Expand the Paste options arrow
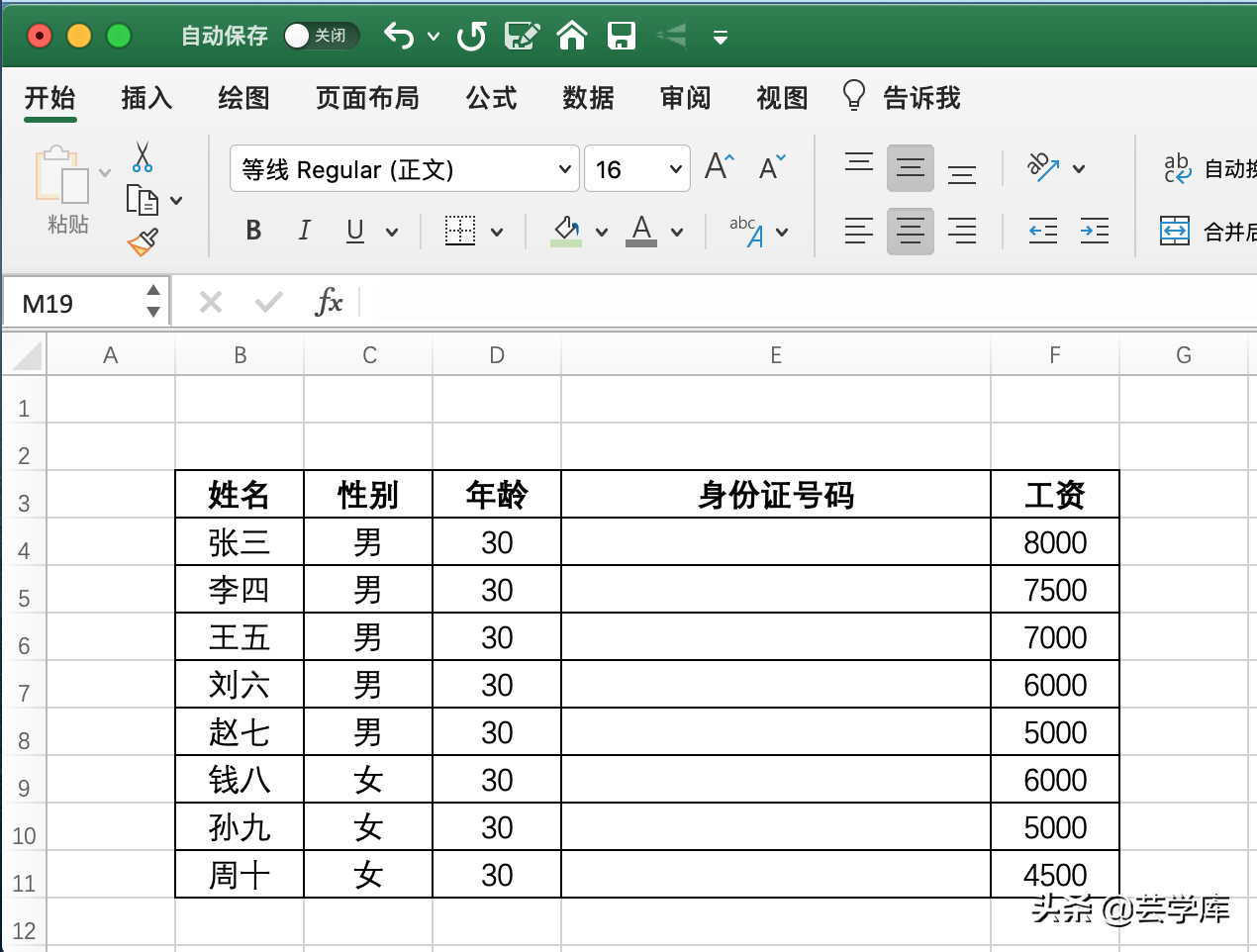 105,172
